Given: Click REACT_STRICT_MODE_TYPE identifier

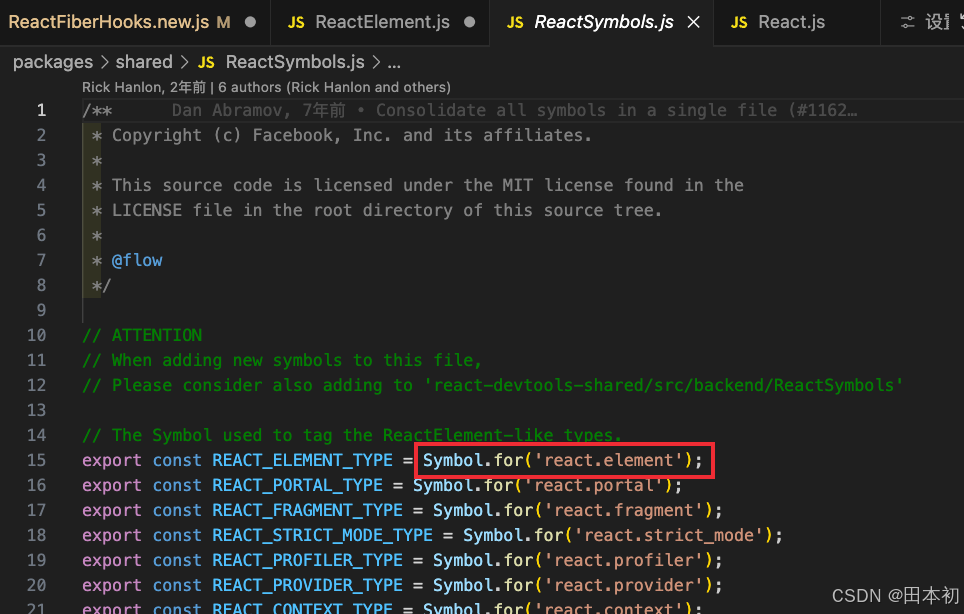Looking at the screenshot, I should coord(322,535).
